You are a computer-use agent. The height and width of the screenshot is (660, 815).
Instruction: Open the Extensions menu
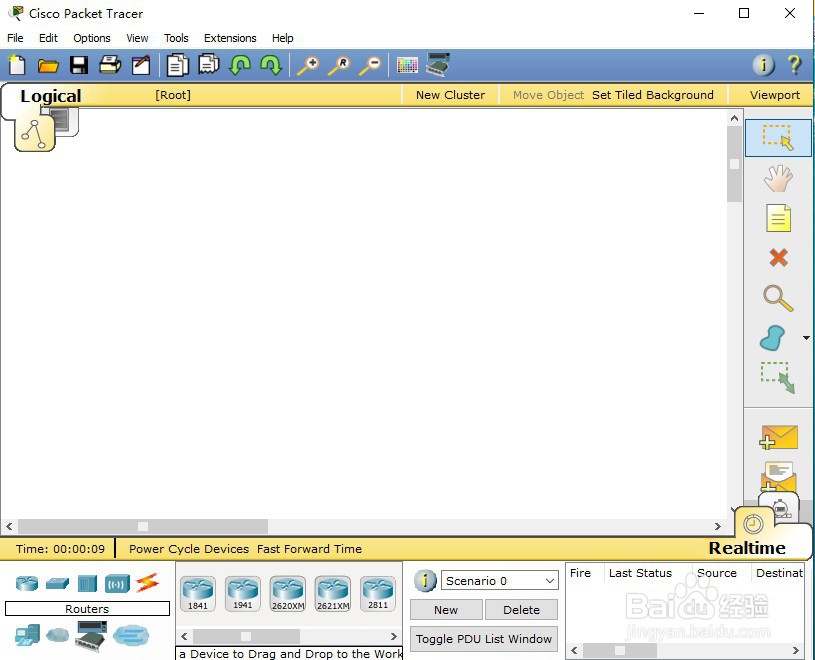tap(230, 38)
